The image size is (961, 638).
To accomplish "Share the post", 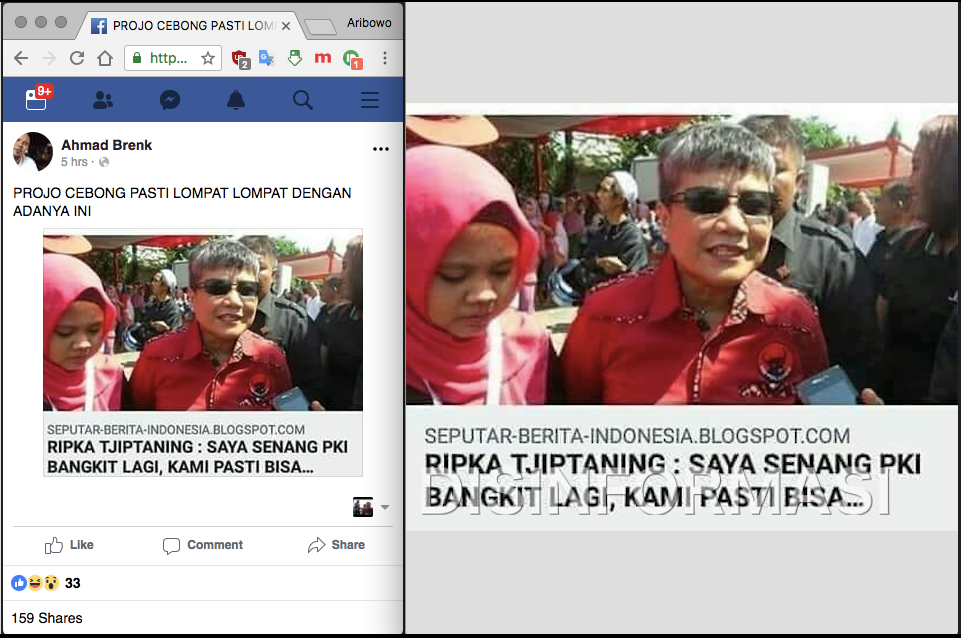I will (336, 545).
